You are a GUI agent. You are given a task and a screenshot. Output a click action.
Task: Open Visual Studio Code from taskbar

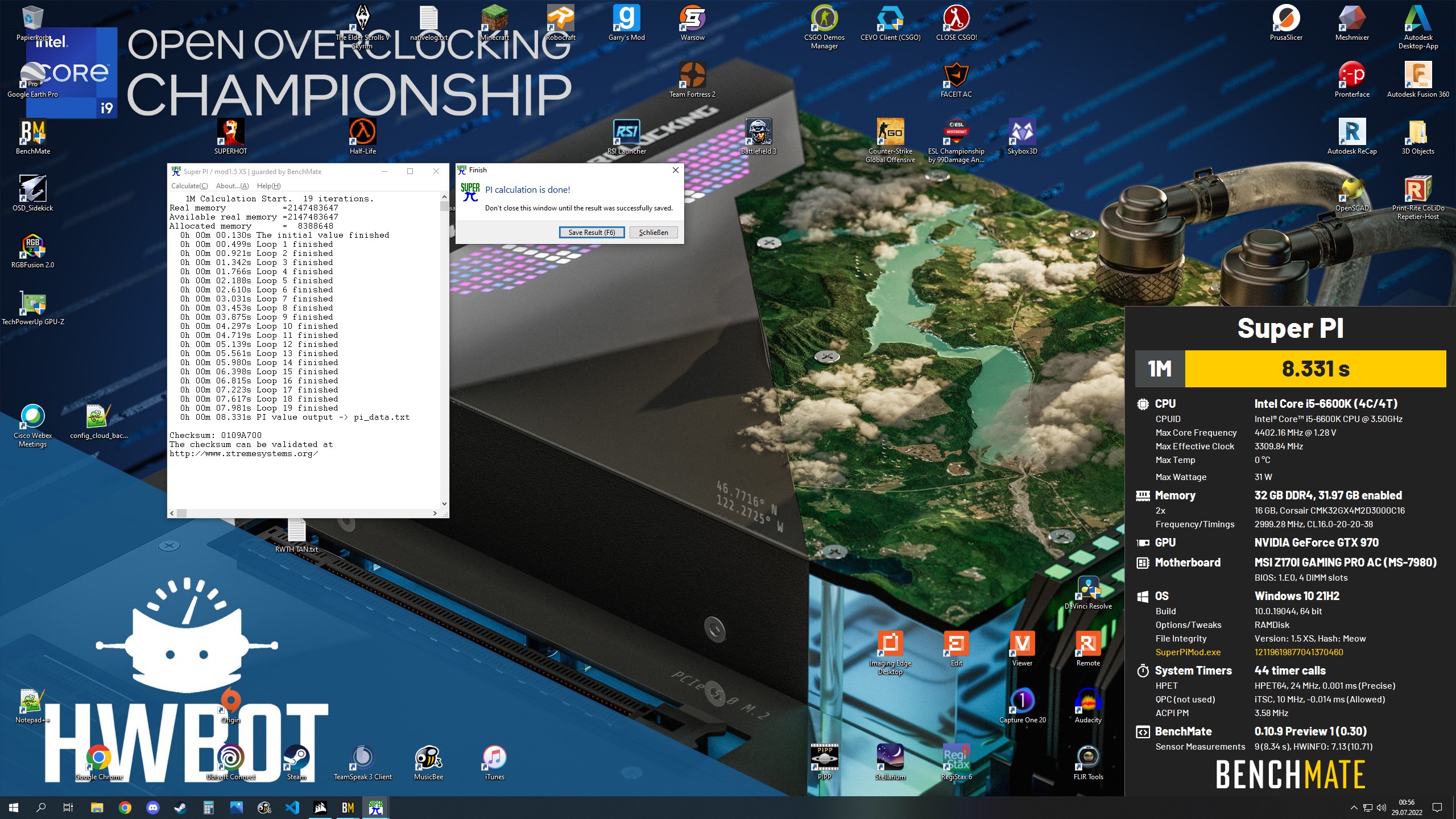(292, 808)
